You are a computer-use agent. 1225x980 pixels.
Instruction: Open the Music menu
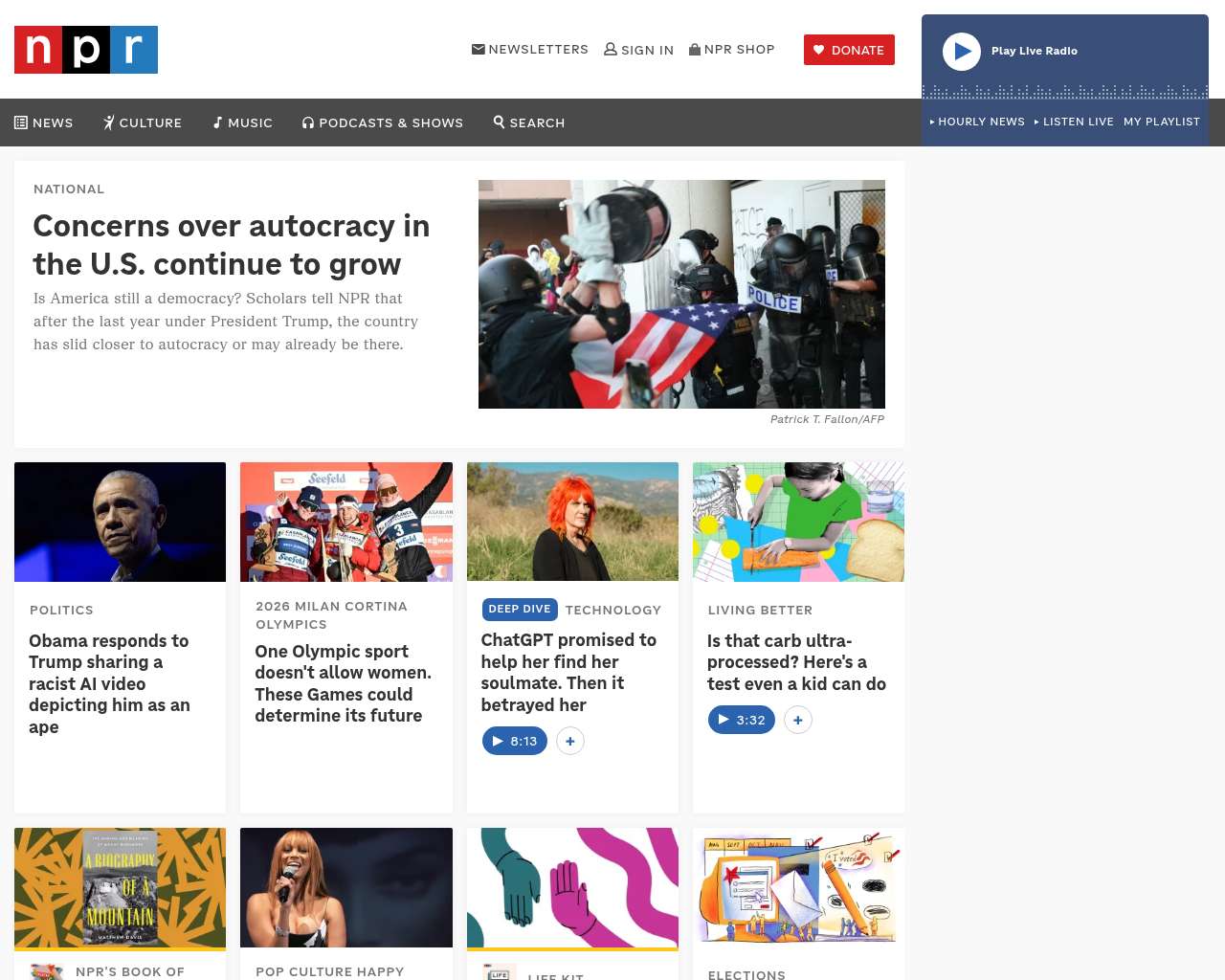[x=243, y=122]
